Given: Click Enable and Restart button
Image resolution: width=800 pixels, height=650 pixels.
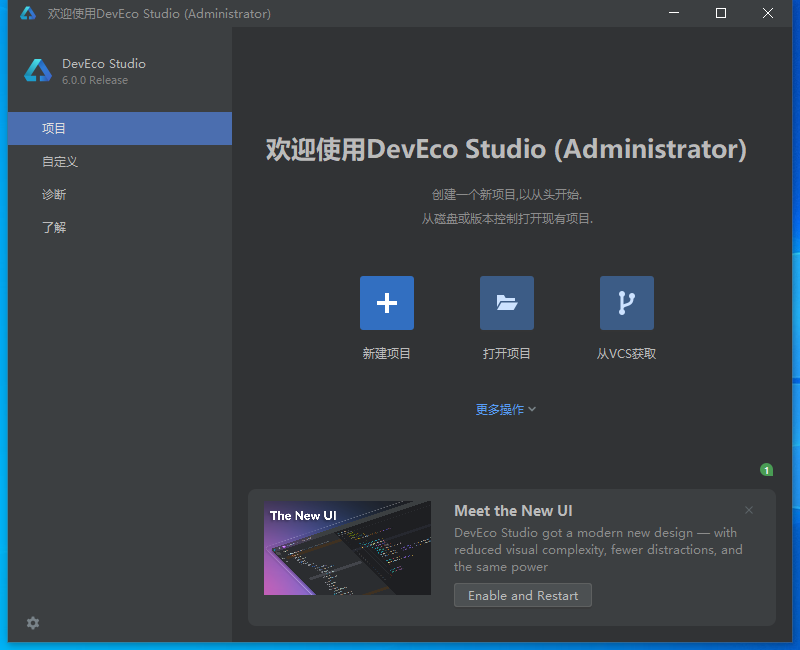Looking at the screenshot, I should pos(523,595).
